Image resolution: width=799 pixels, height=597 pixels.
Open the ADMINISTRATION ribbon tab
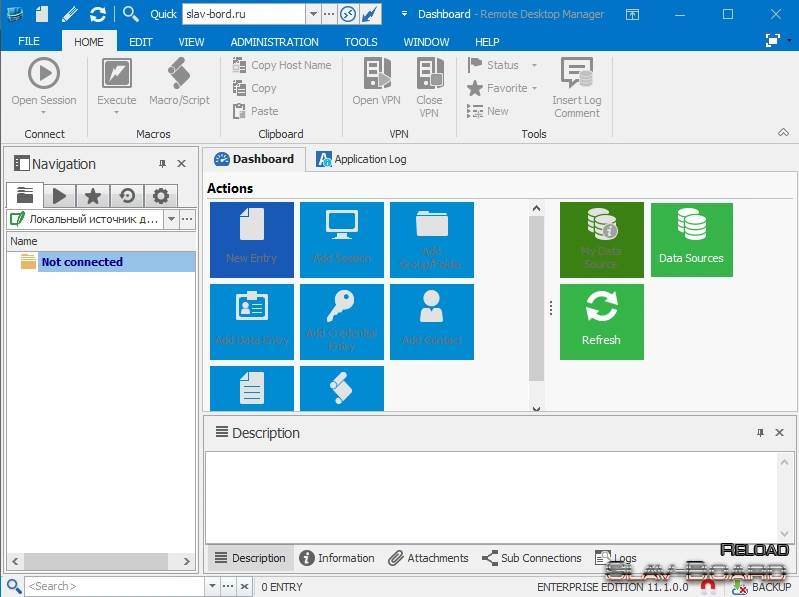click(275, 42)
